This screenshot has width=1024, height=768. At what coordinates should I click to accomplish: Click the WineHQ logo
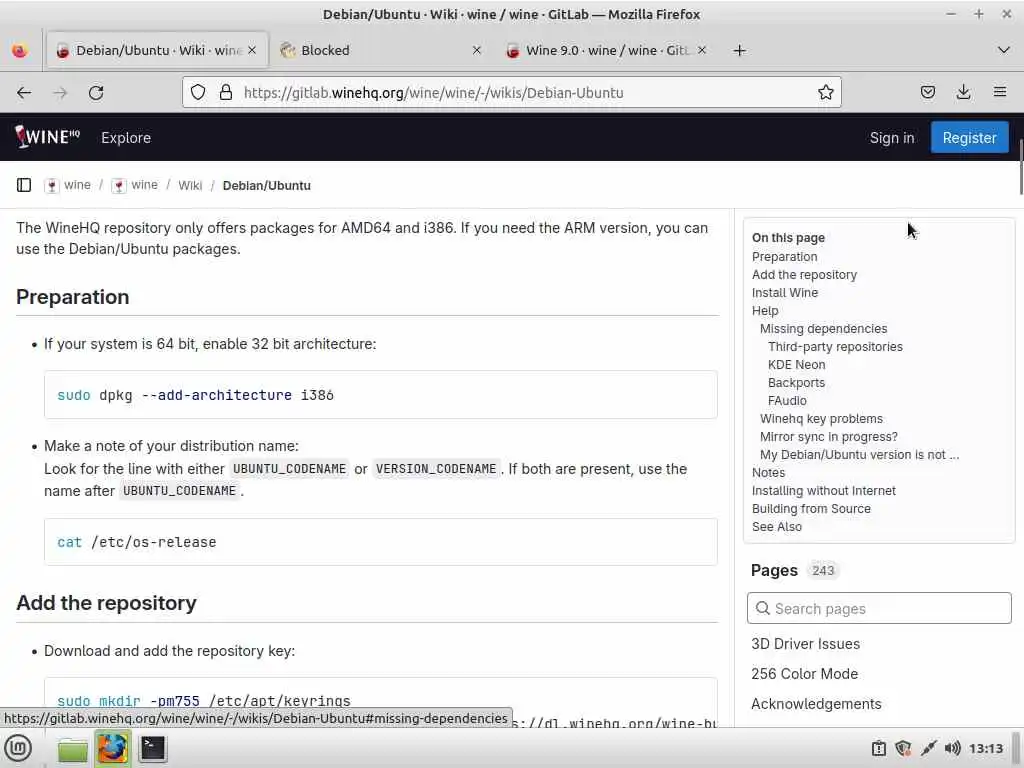[x=47, y=137]
